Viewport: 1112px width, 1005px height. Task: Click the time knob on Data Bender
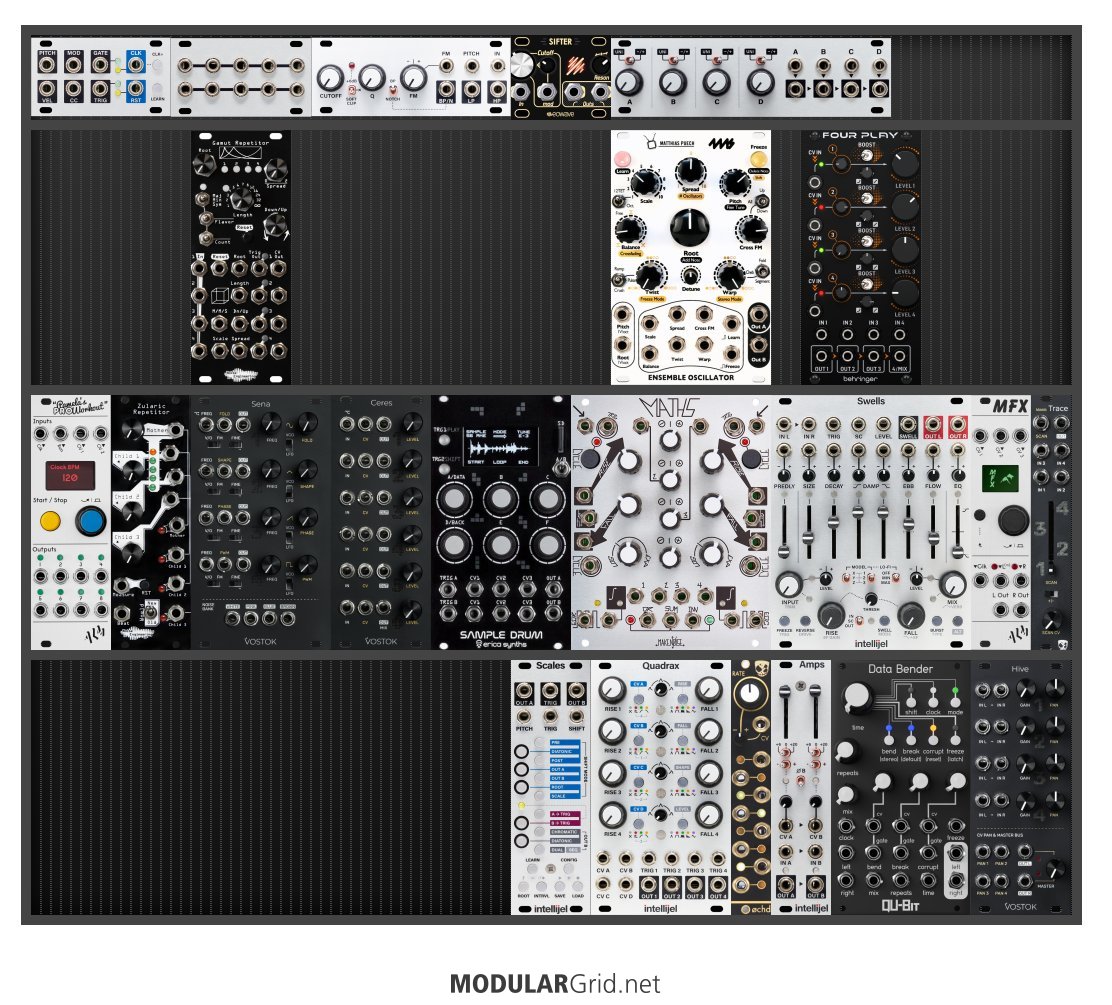tap(857, 697)
